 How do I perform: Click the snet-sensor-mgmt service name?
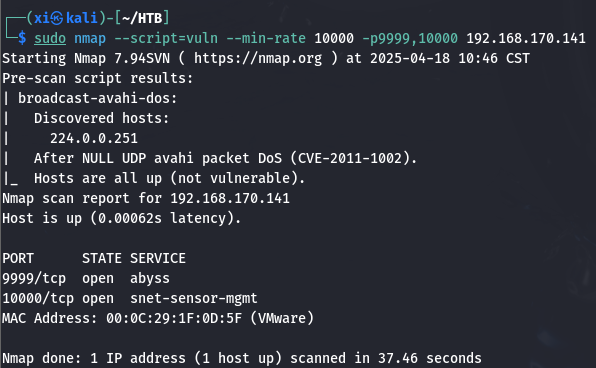point(194,299)
